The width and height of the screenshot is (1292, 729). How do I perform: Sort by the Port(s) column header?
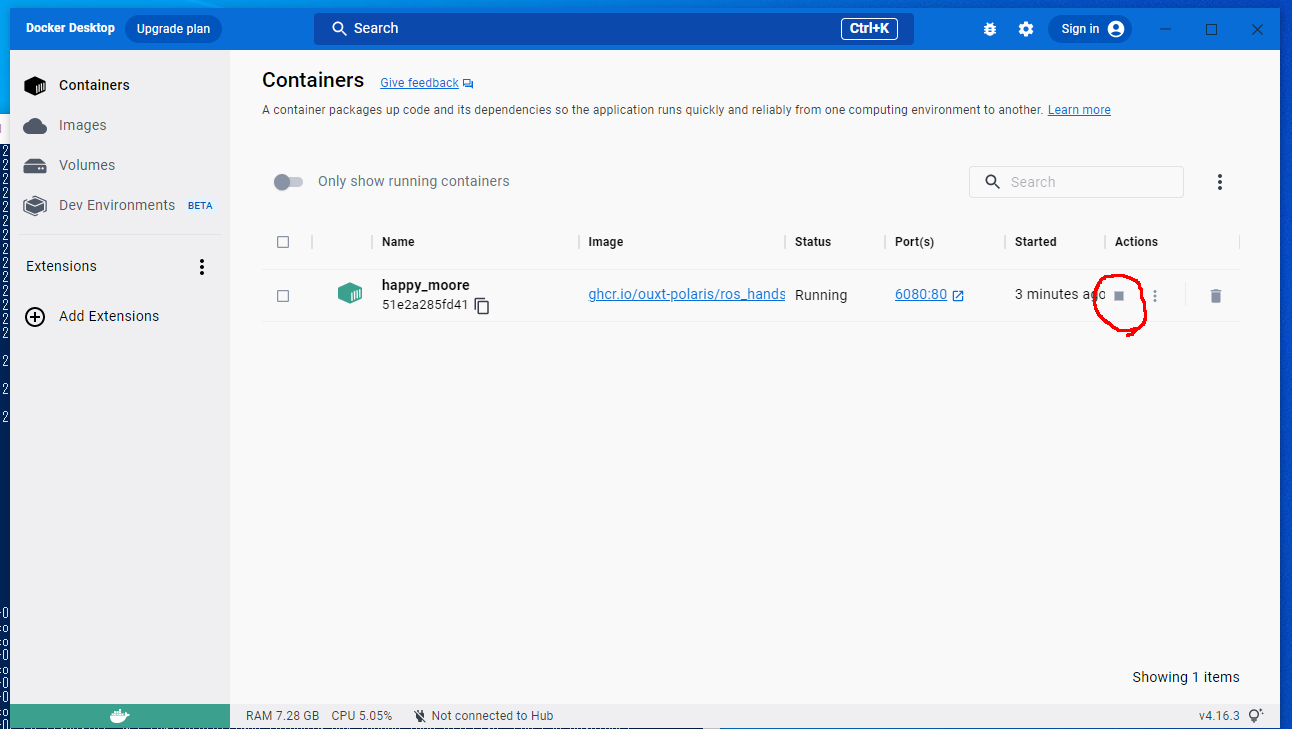pyautogui.click(x=914, y=242)
